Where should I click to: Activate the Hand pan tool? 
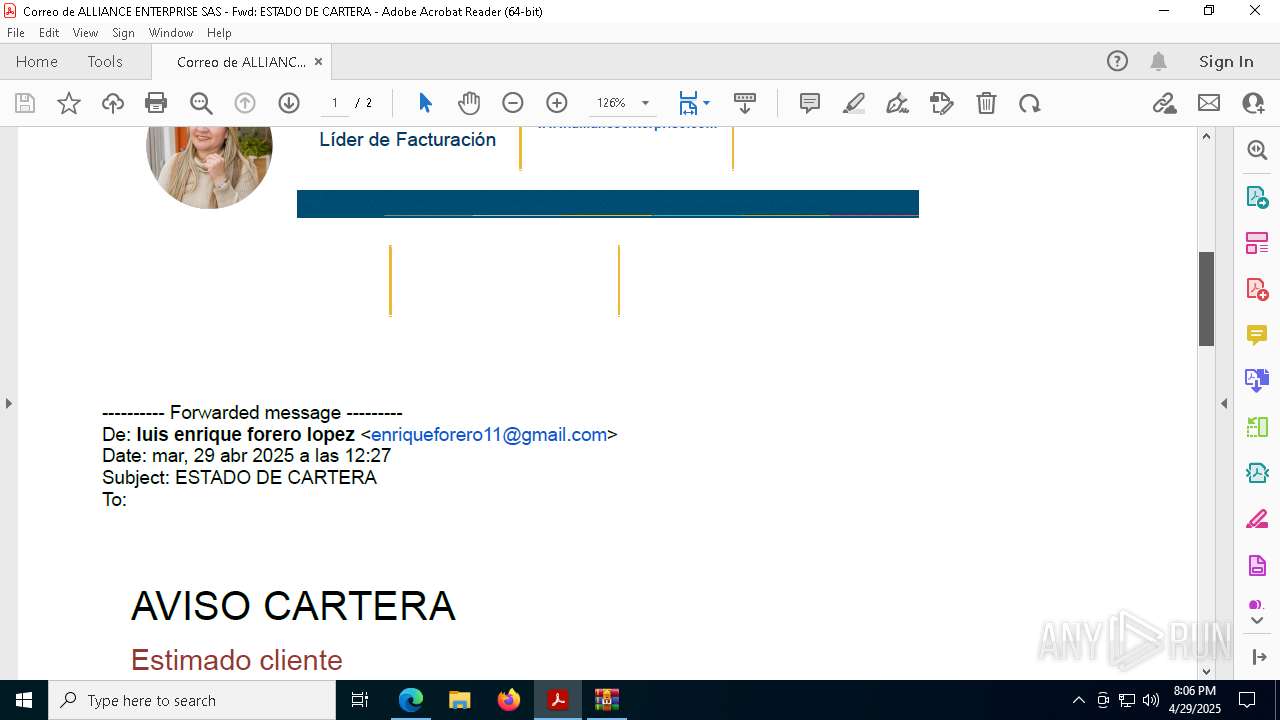coord(469,103)
